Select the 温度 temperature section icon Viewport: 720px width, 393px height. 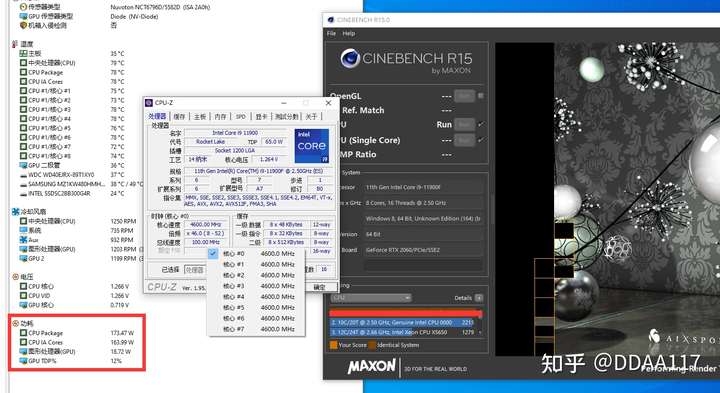15,44
